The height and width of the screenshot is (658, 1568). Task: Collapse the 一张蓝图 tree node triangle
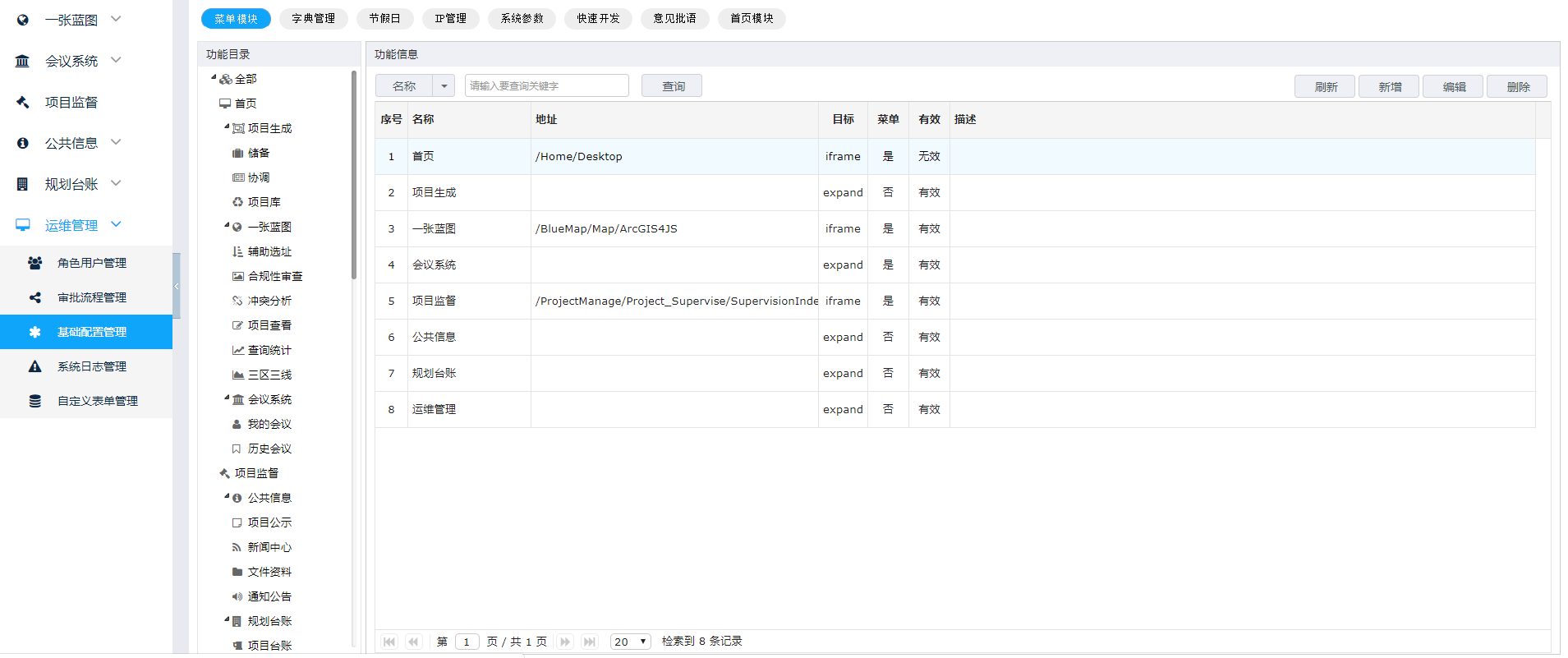point(227,225)
